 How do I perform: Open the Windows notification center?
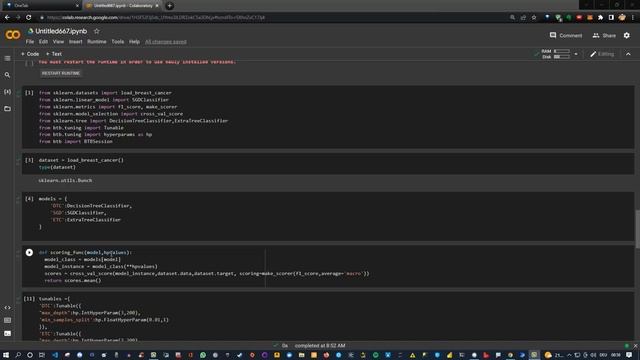point(629,355)
